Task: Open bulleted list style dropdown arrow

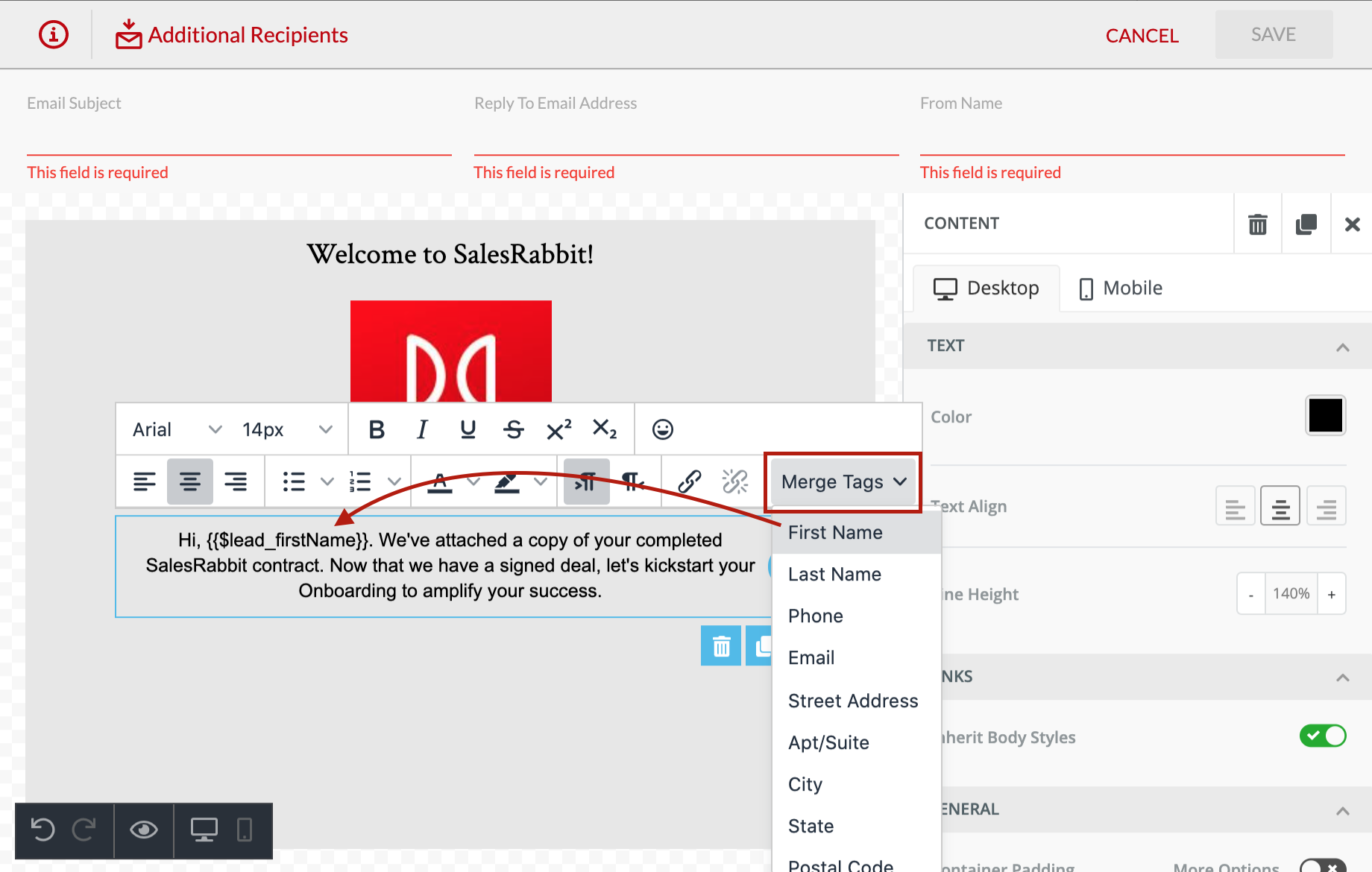Action: [x=327, y=481]
